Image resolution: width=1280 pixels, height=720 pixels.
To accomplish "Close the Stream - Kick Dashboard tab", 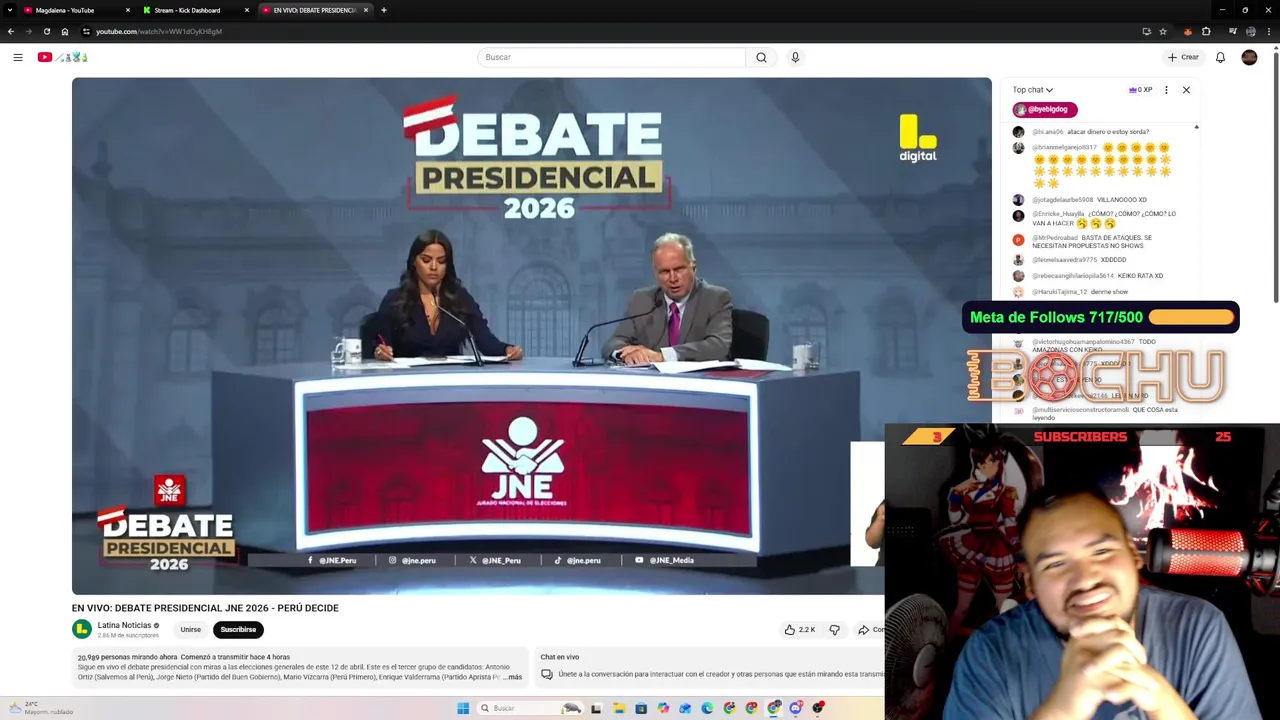I will 247,10.
